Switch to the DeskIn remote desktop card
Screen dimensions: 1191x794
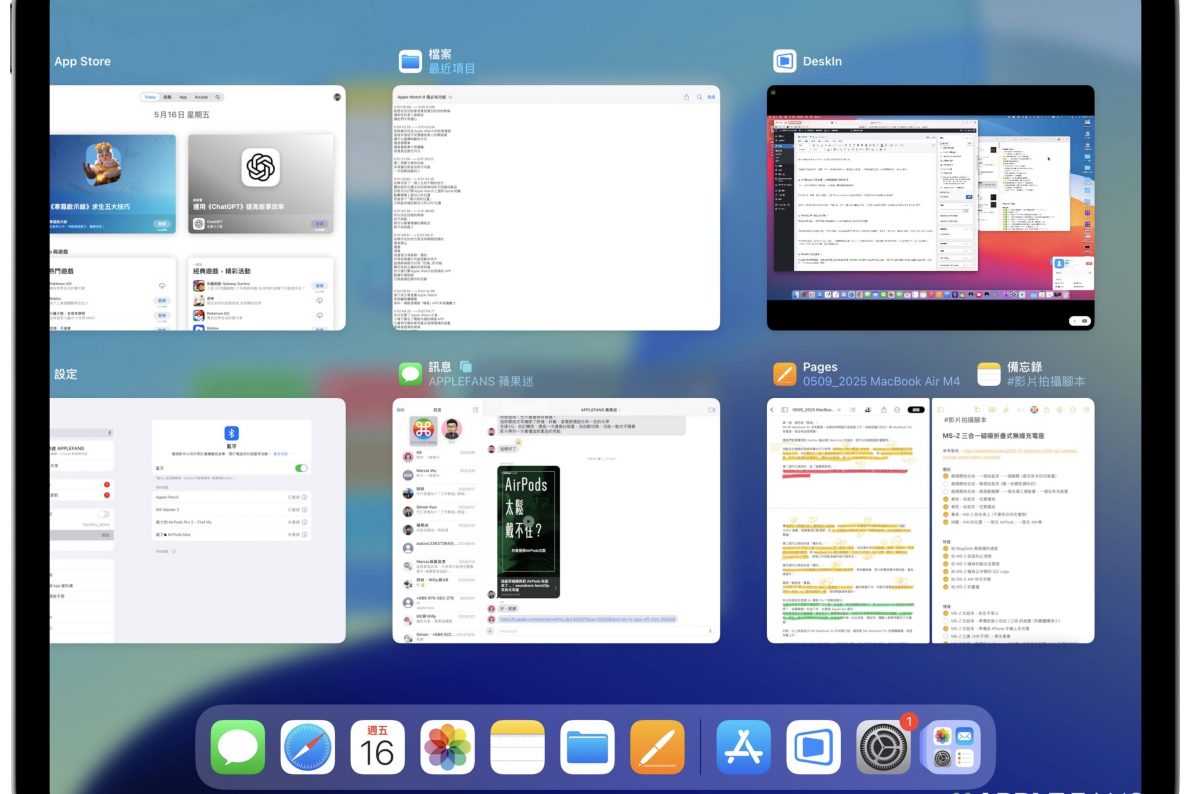pos(930,207)
